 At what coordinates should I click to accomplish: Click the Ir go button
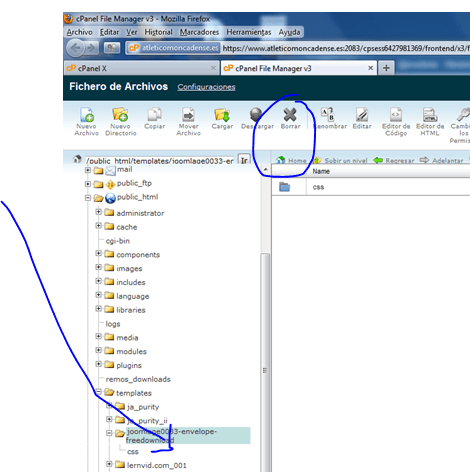point(244,160)
